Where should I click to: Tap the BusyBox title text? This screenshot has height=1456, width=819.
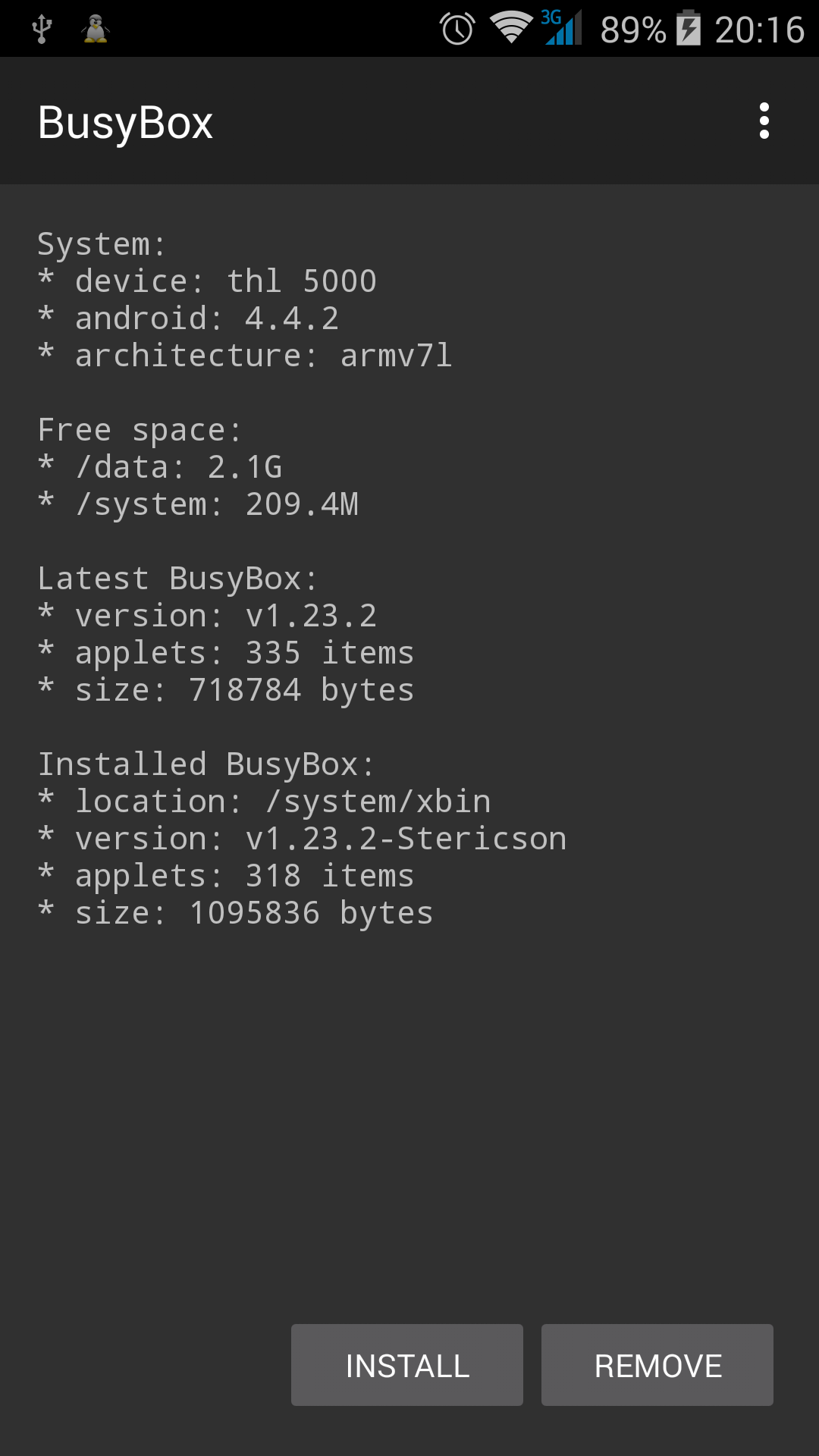click(x=125, y=121)
